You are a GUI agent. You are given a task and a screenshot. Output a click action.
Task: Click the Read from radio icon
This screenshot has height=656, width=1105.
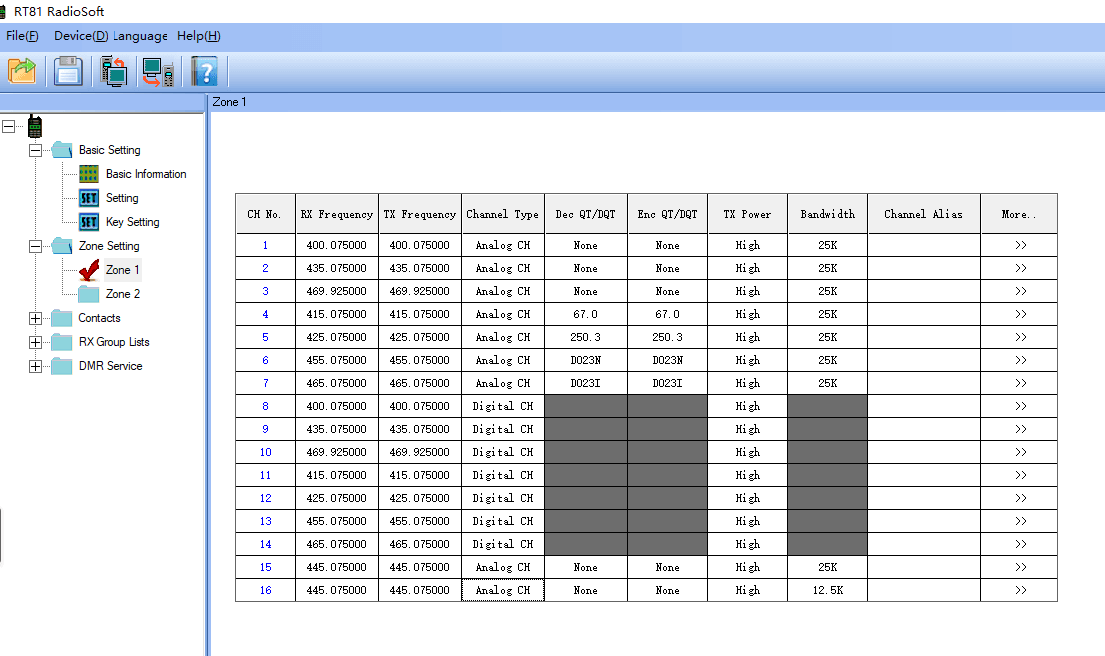coord(114,71)
